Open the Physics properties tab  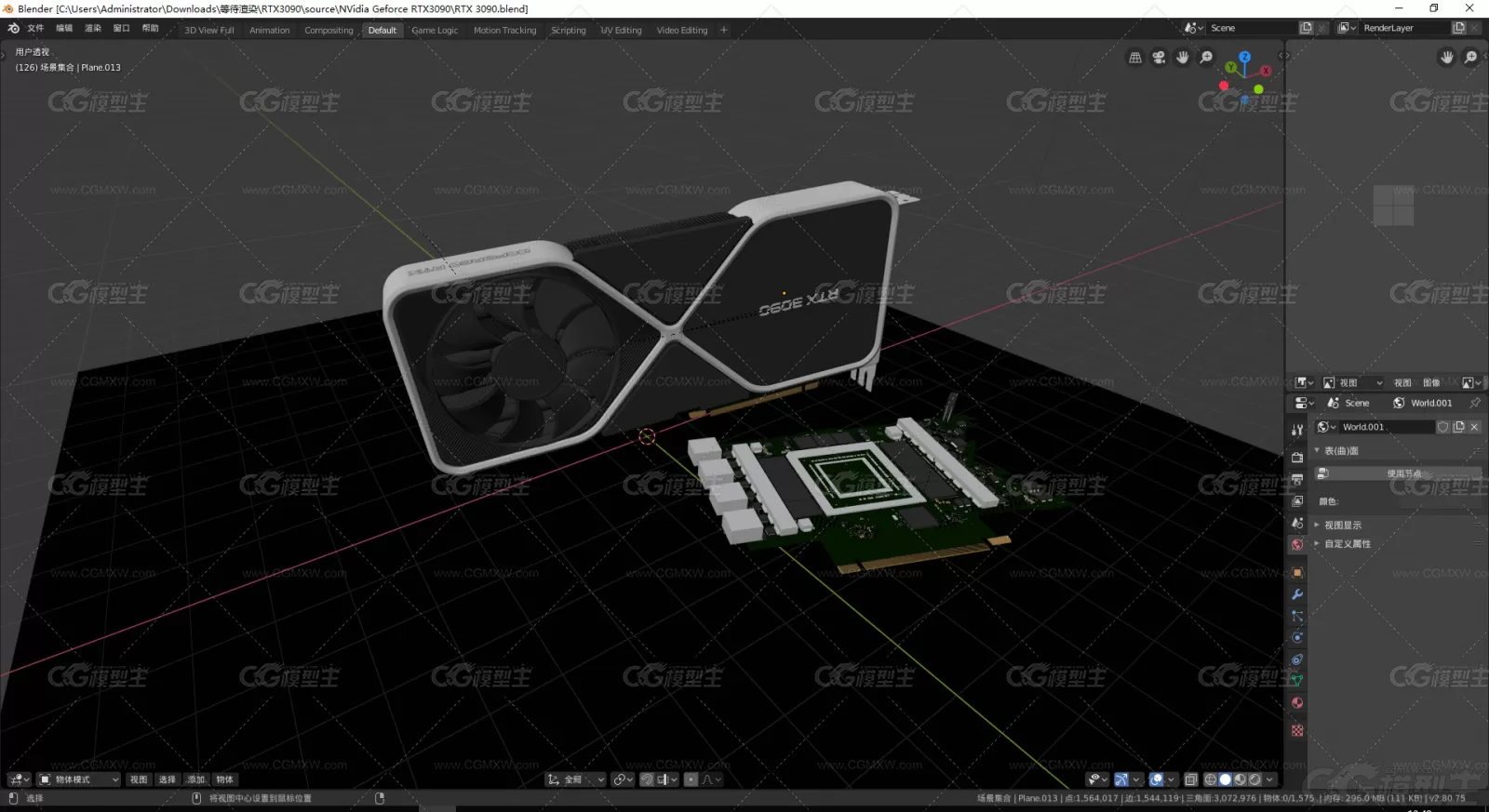click(x=1297, y=638)
